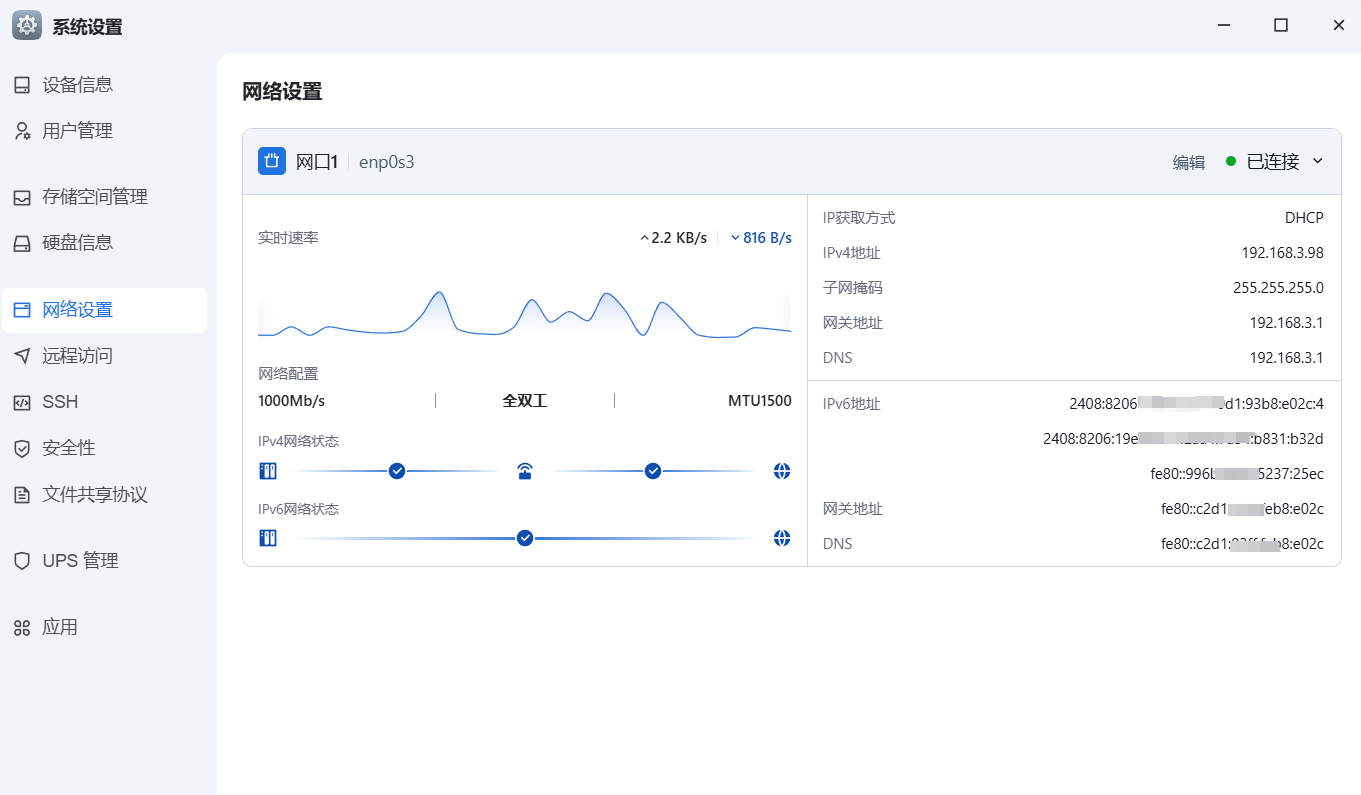Click the network port icon beside 网口1
This screenshot has width=1361, height=795.
coord(272,161)
